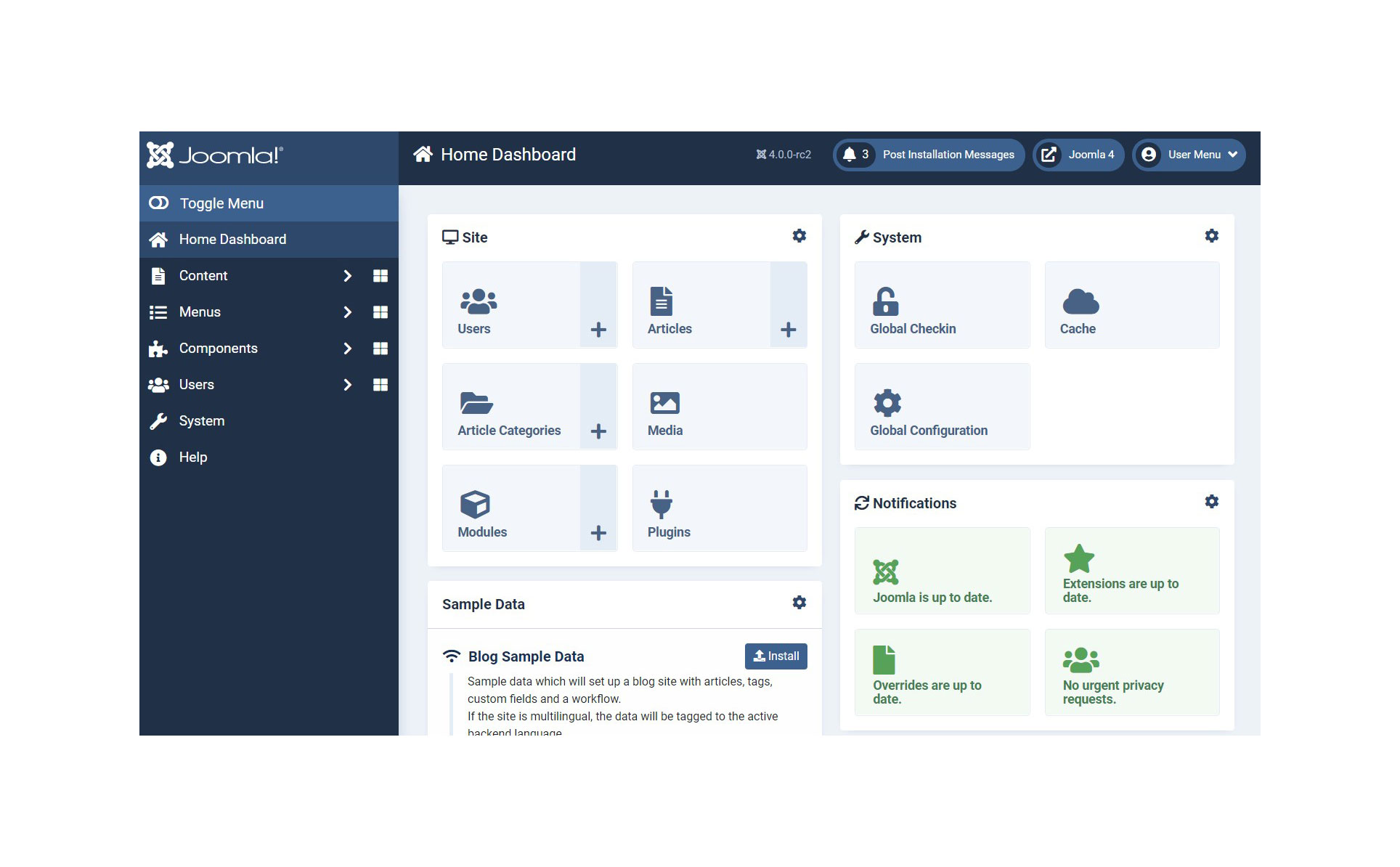Open the Sample Data module settings gear
The width and height of the screenshot is (1400, 867).
[x=799, y=603]
